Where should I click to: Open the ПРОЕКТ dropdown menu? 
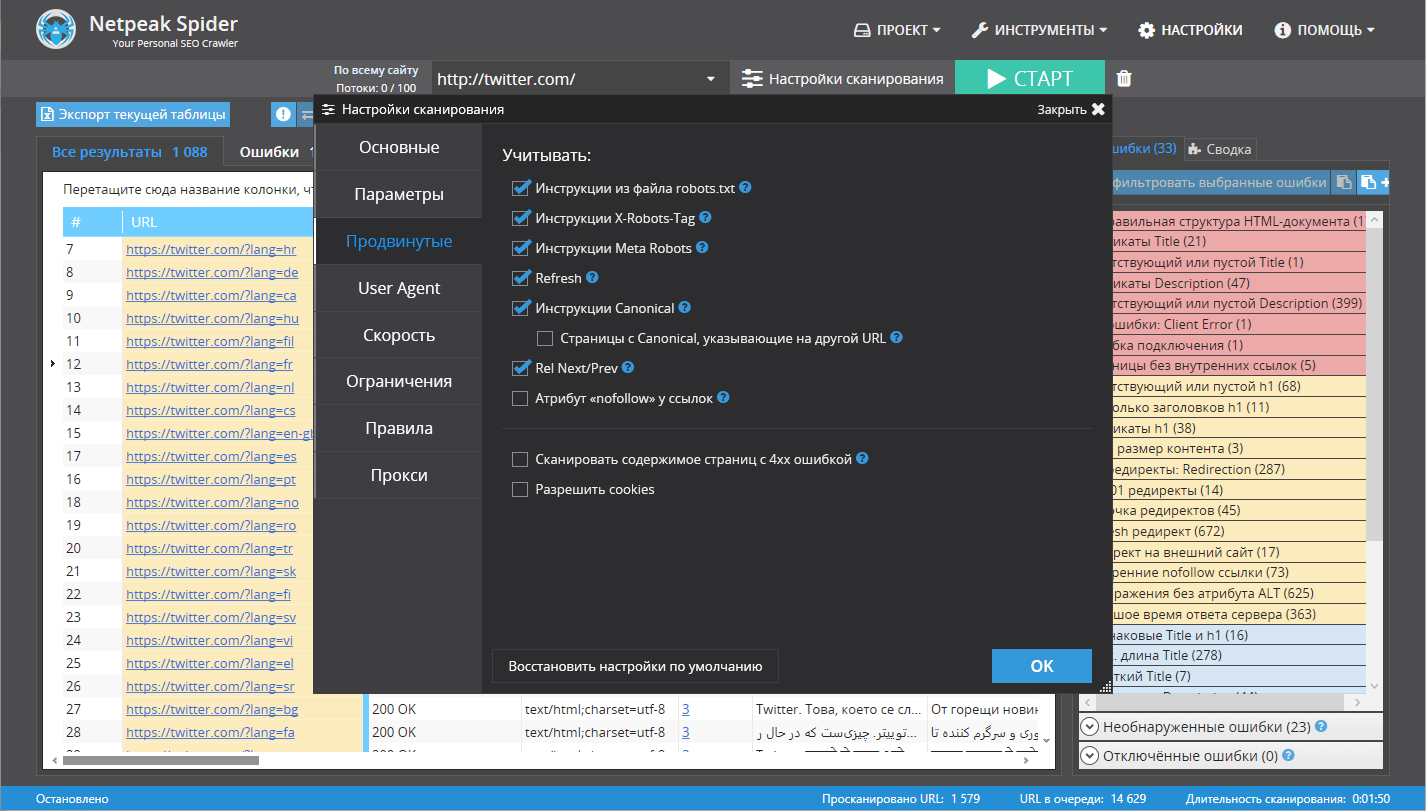coord(897,30)
